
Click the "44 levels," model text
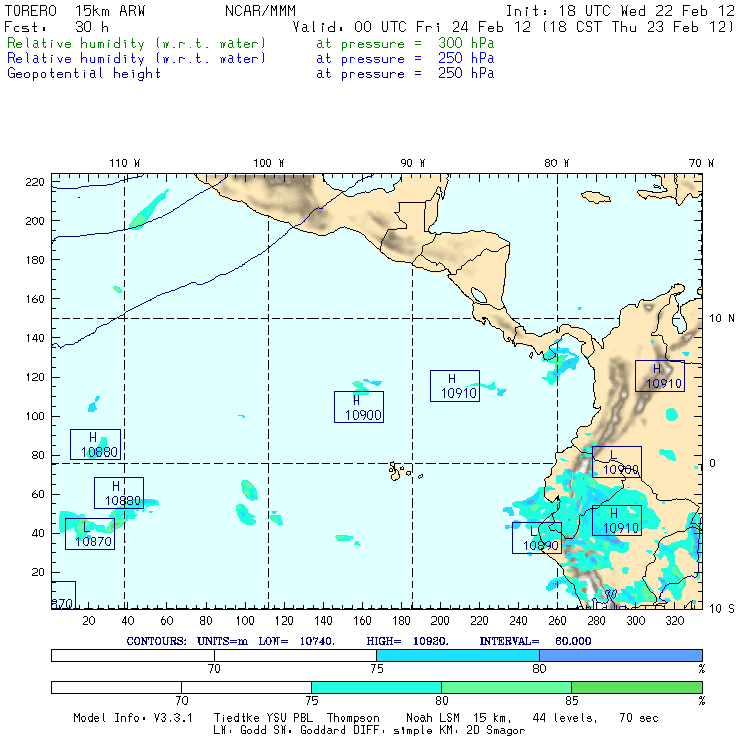pyautogui.click(x=565, y=718)
